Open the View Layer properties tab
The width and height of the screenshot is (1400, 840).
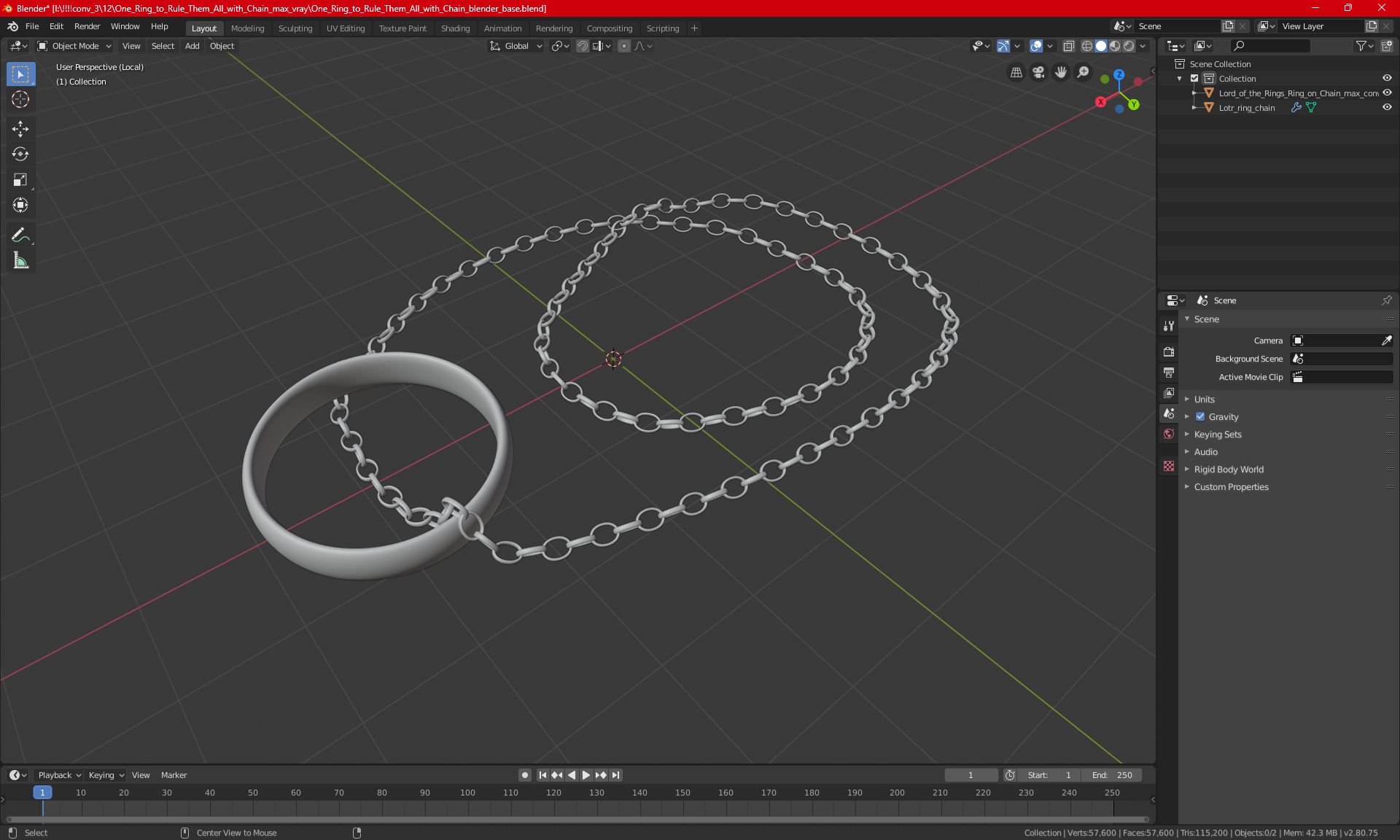(x=1169, y=393)
